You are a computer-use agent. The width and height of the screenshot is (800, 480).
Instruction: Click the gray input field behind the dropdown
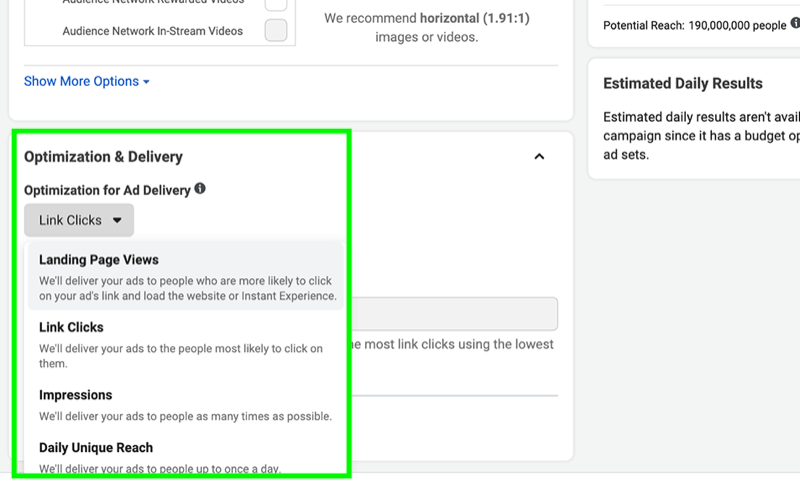click(450, 314)
